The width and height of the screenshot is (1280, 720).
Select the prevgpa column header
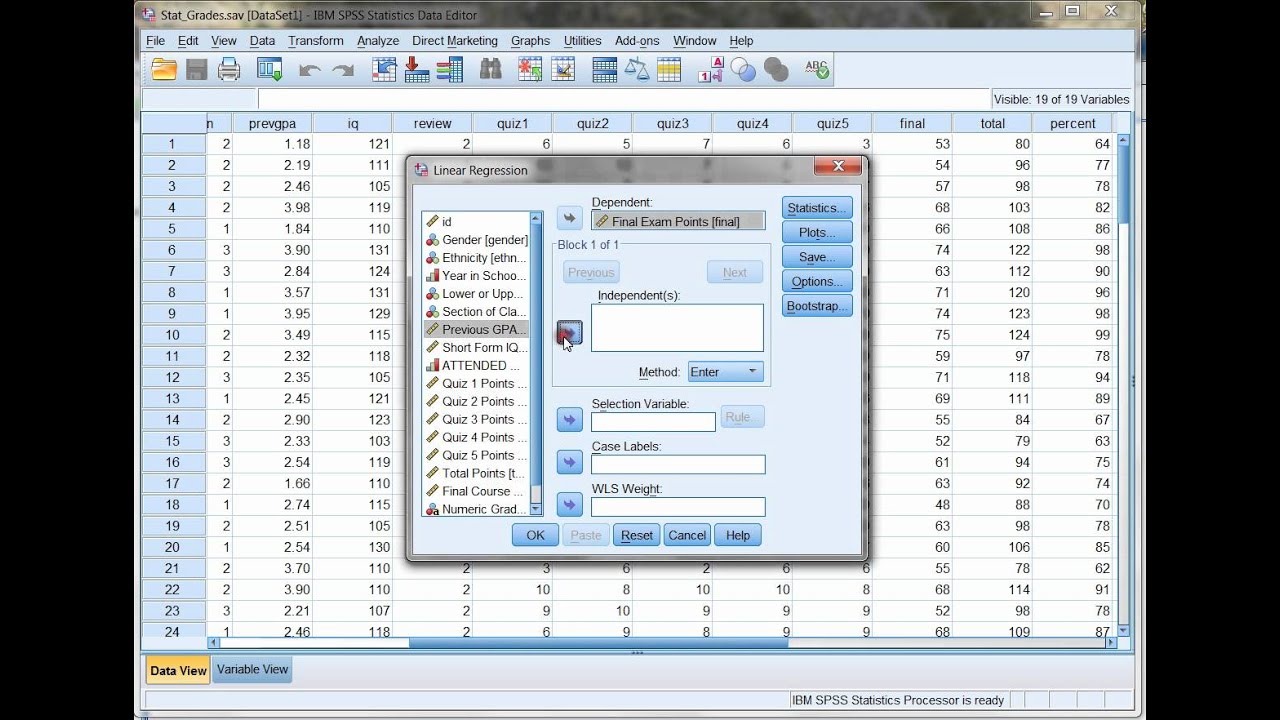[x=272, y=123]
